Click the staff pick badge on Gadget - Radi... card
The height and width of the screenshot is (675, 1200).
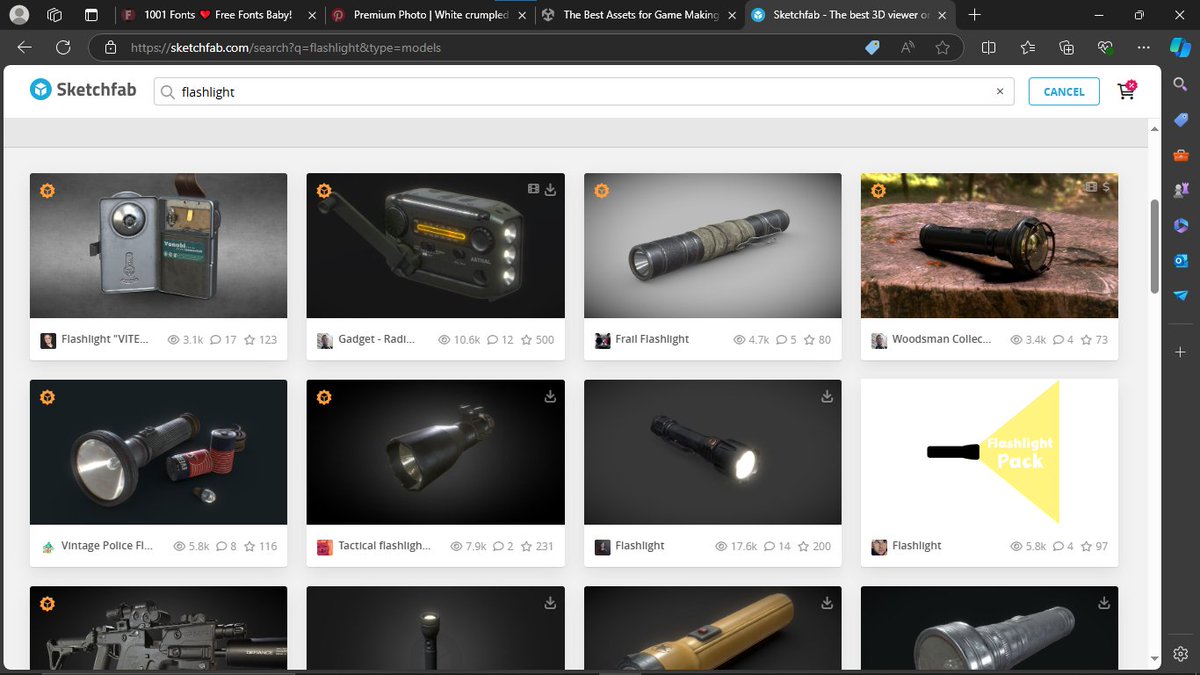pos(324,191)
